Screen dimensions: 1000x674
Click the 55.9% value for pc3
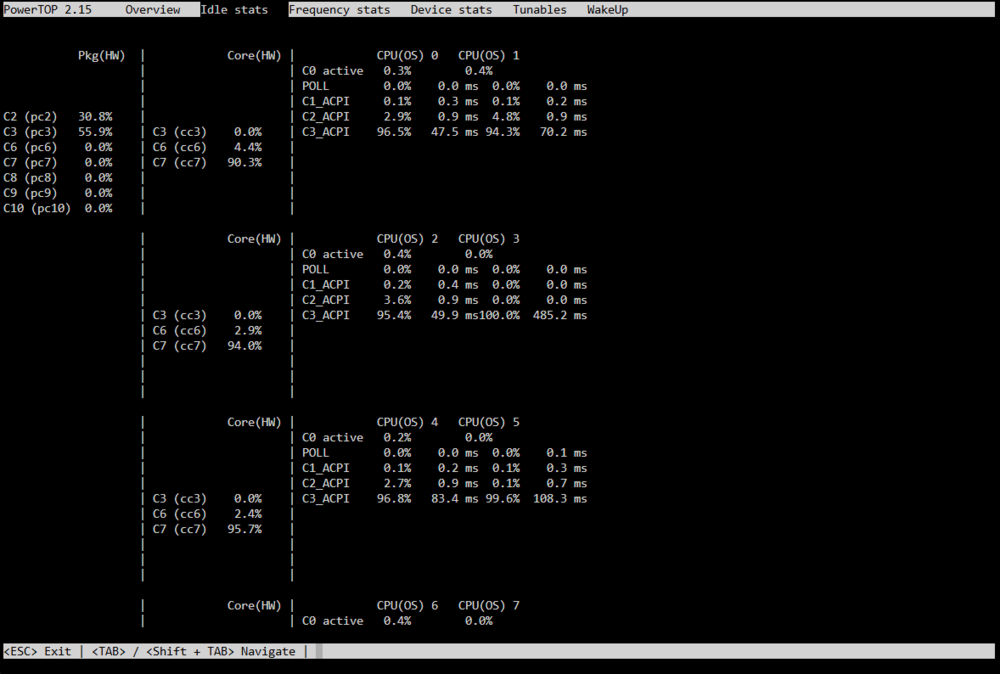[x=95, y=132]
